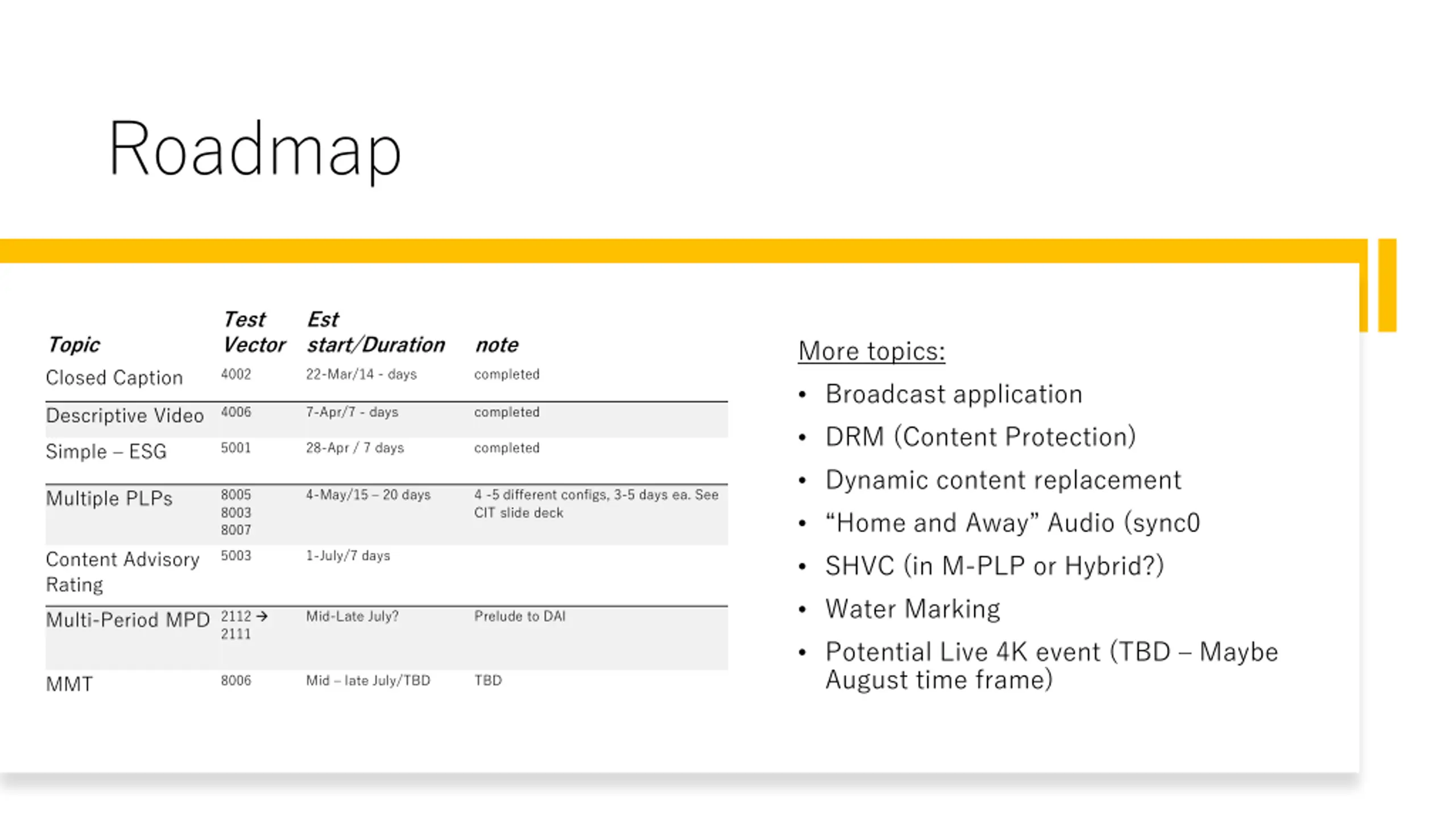Viewport: 1456px width, 819px height.
Task: Click the MMT topic cell
Action: [x=69, y=684]
